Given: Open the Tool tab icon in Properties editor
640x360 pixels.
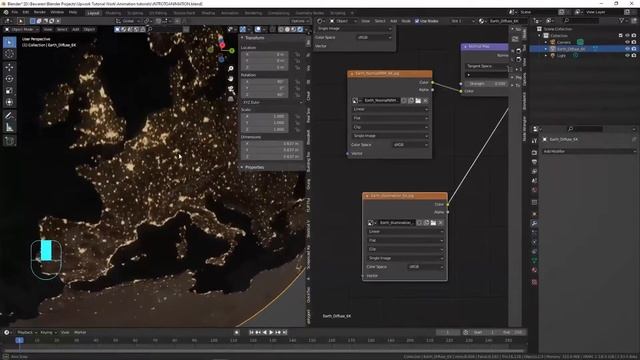Looking at the screenshot, I should pos(534,141).
